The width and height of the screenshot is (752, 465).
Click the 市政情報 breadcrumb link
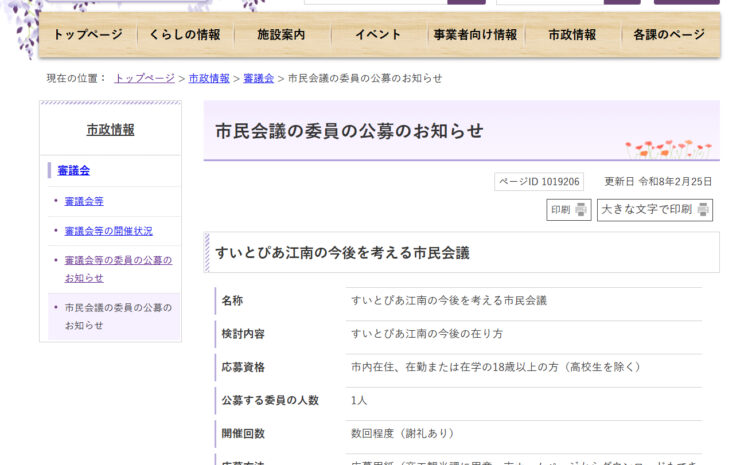[209, 78]
